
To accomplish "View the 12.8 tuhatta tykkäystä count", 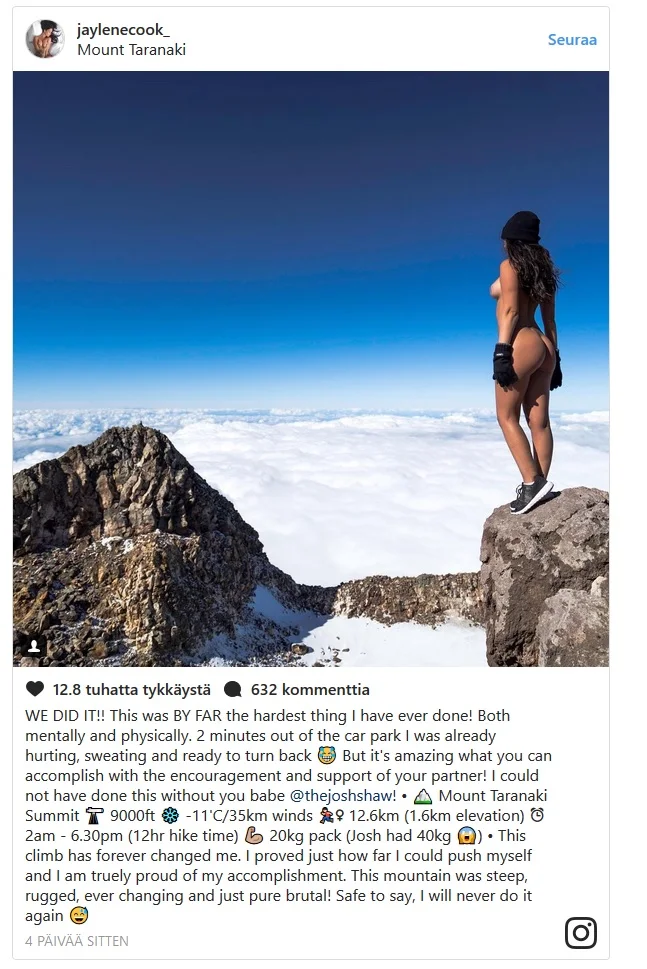I will coord(132,690).
